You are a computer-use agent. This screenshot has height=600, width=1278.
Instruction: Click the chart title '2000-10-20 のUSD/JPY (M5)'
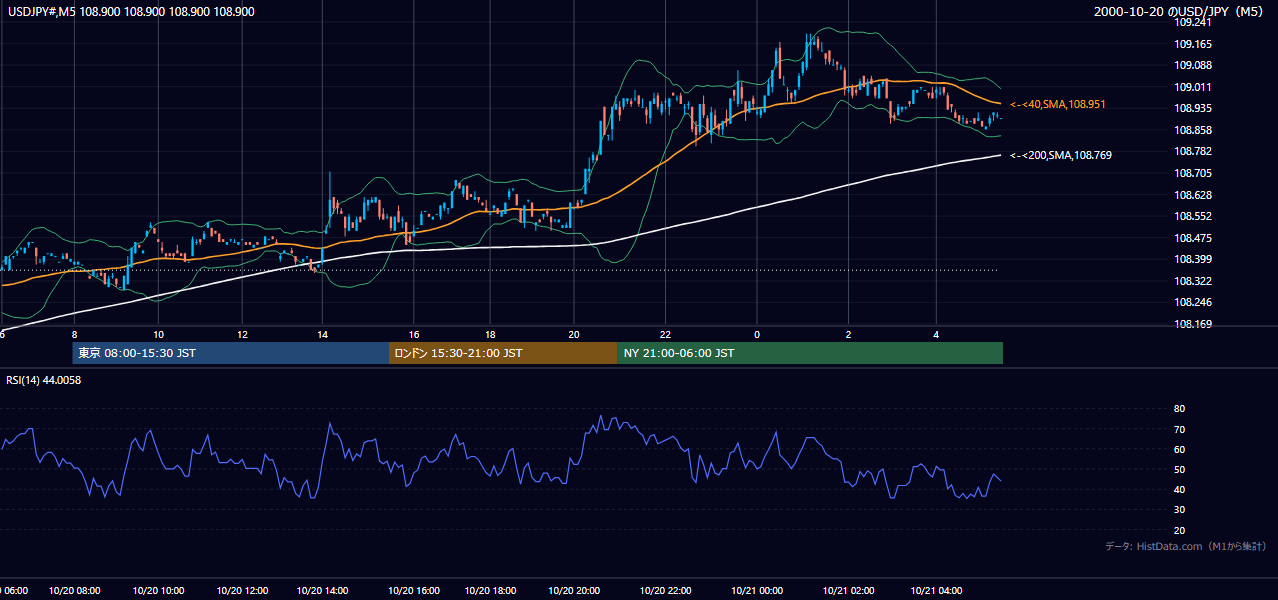pos(1180,11)
